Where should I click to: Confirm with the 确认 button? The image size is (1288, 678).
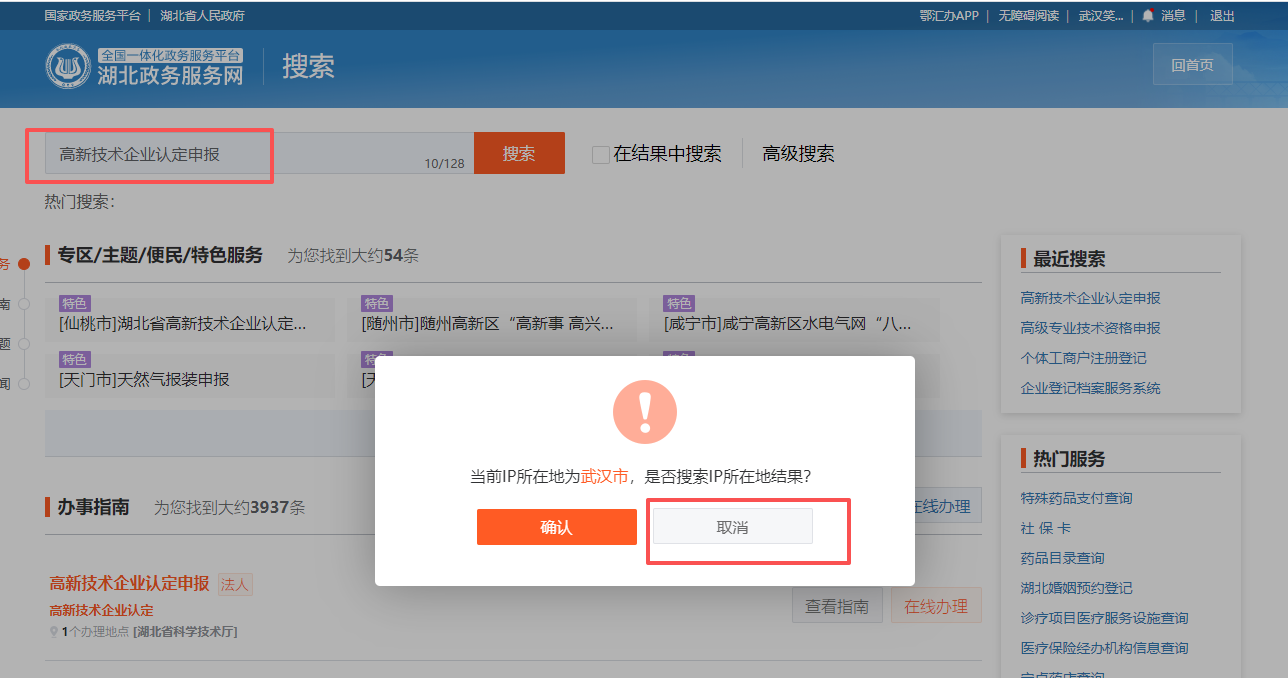coord(557,527)
